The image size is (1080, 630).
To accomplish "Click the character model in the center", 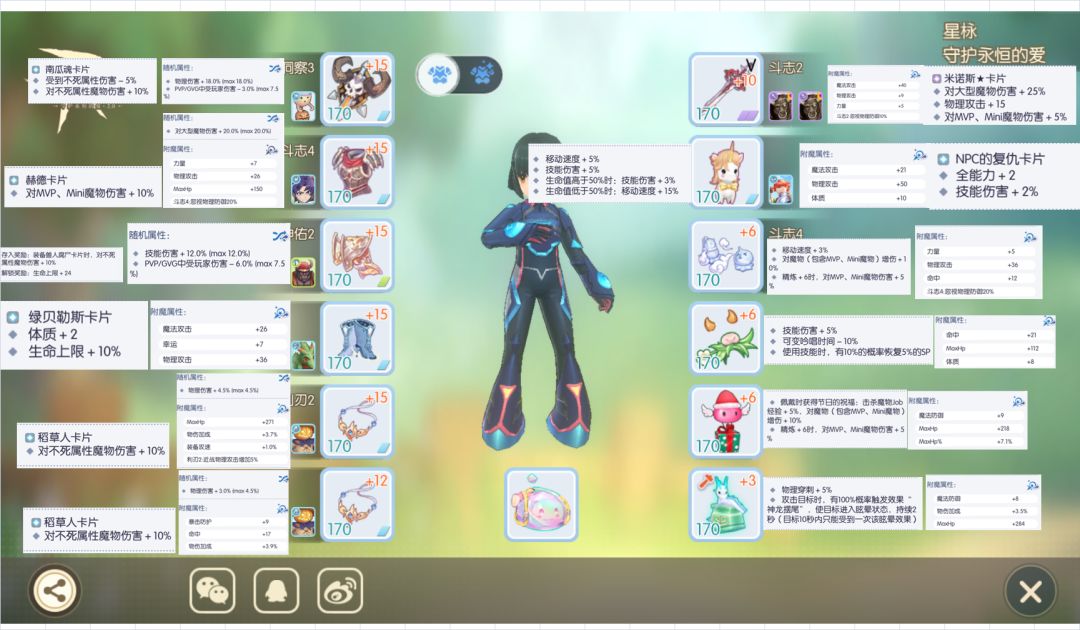I will 543,293.
